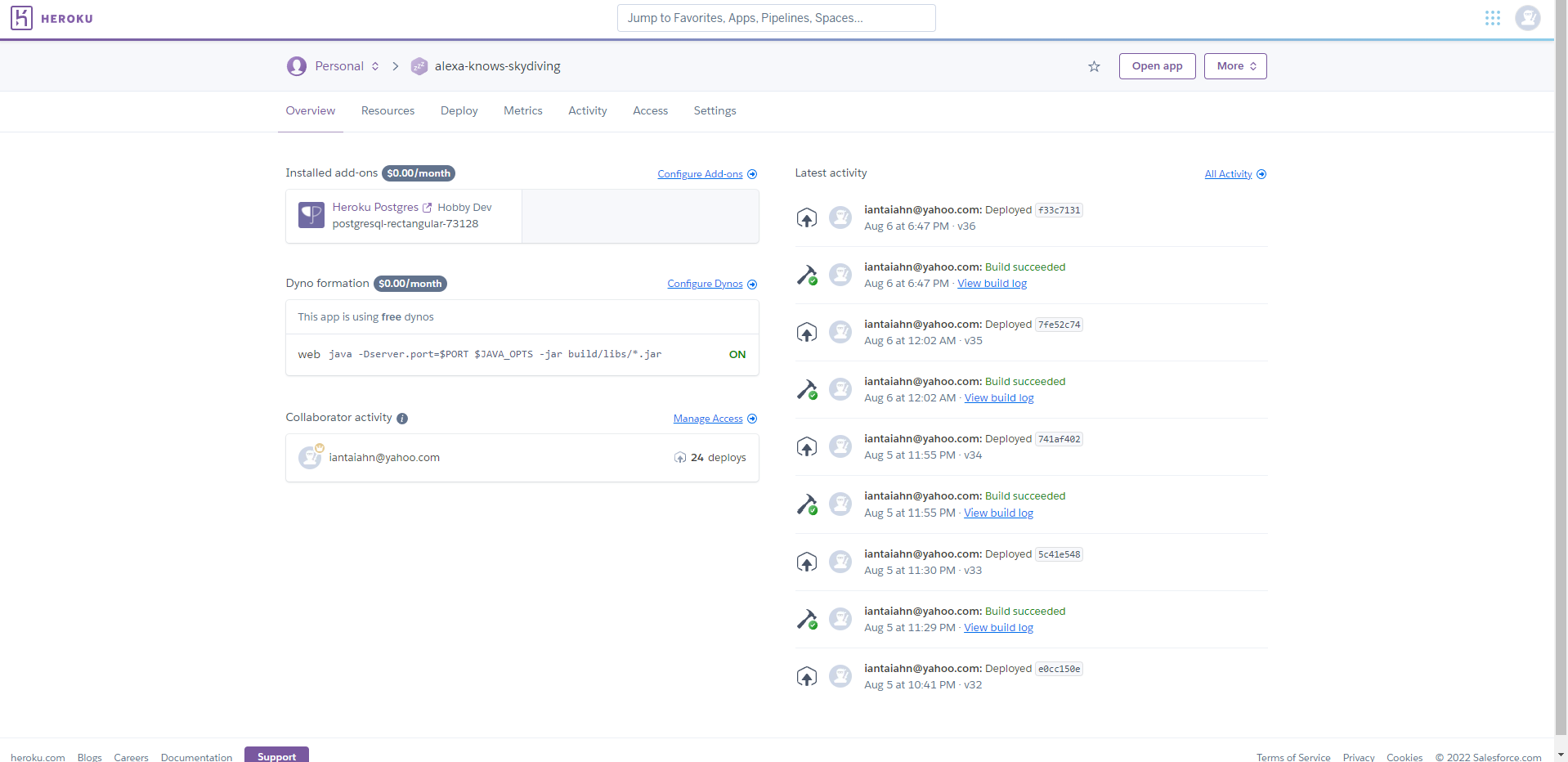View build log for Aug 6 6:47 PM

pyautogui.click(x=992, y=284)
